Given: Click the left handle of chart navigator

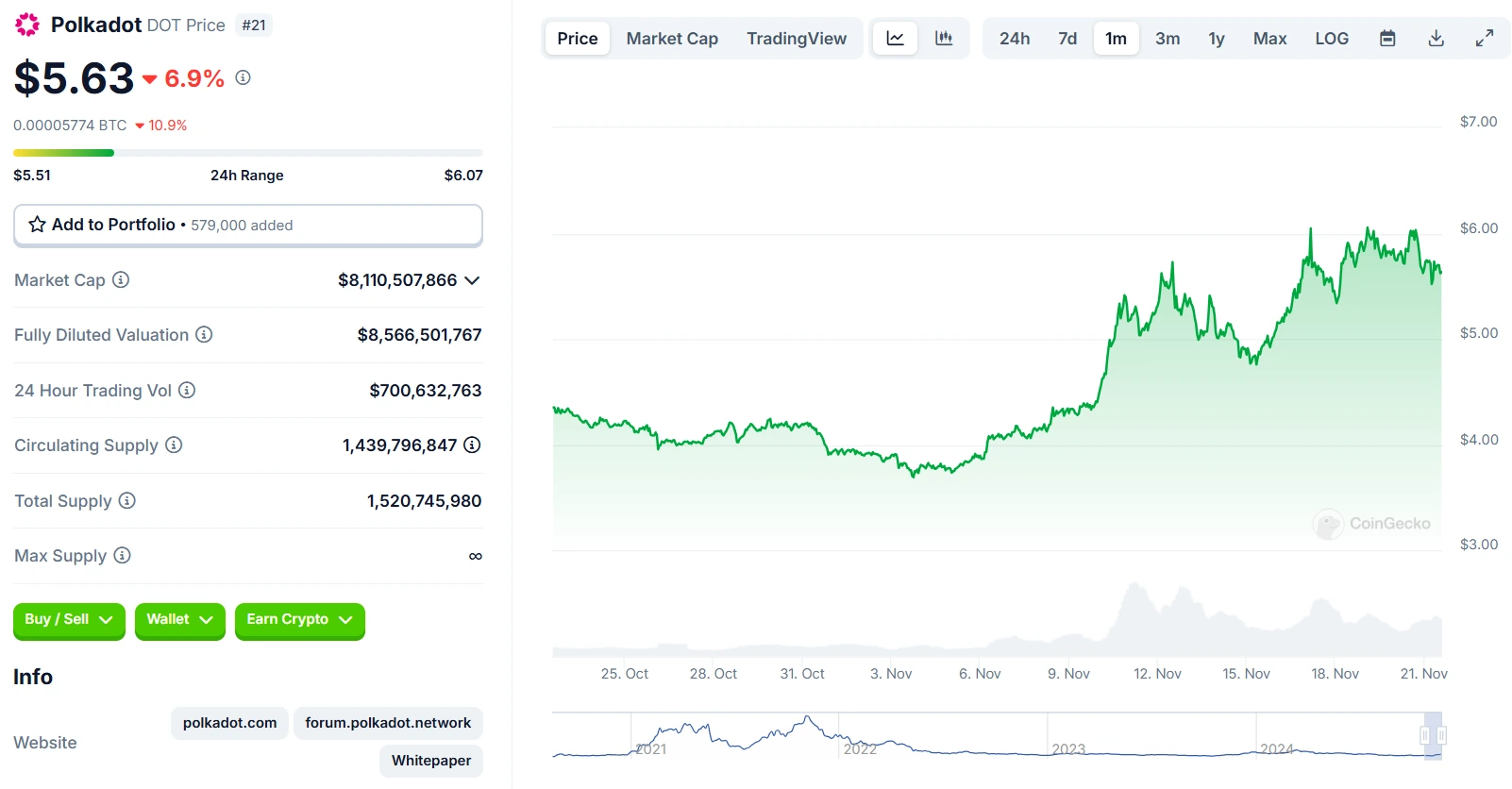Looking at the screenshot, I should [1425, 735].
